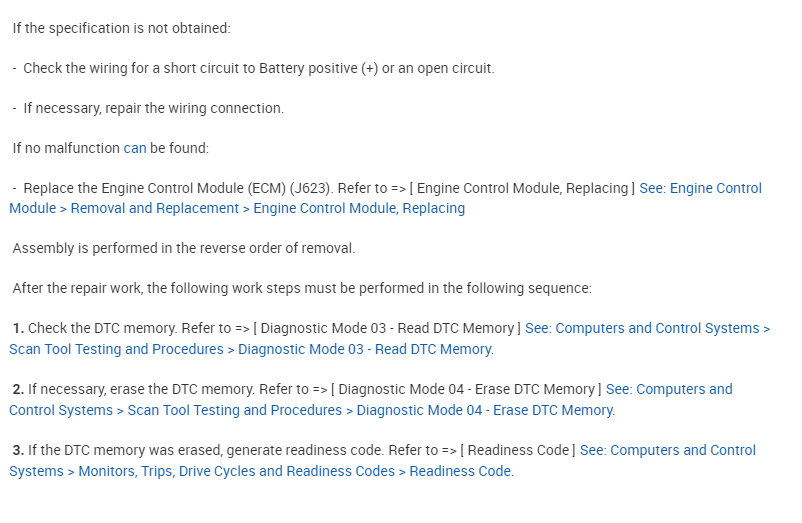Click bracketed "[ Diagnostic Mode 04 - Erase DTC Memory ]" text
This screenshot has height=523, width=802.
tap(465, 389)
